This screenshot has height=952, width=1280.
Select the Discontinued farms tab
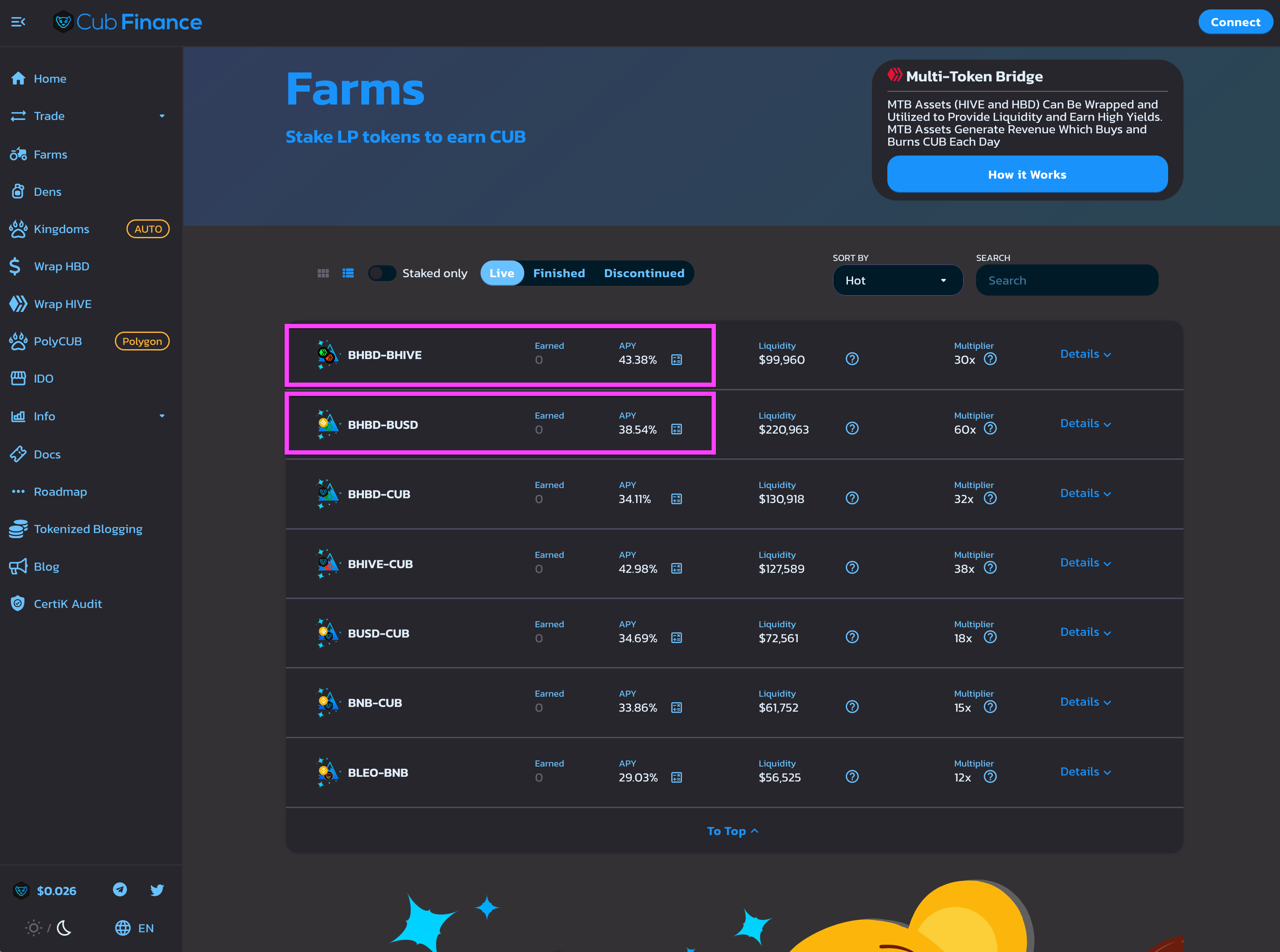point(644,273)
